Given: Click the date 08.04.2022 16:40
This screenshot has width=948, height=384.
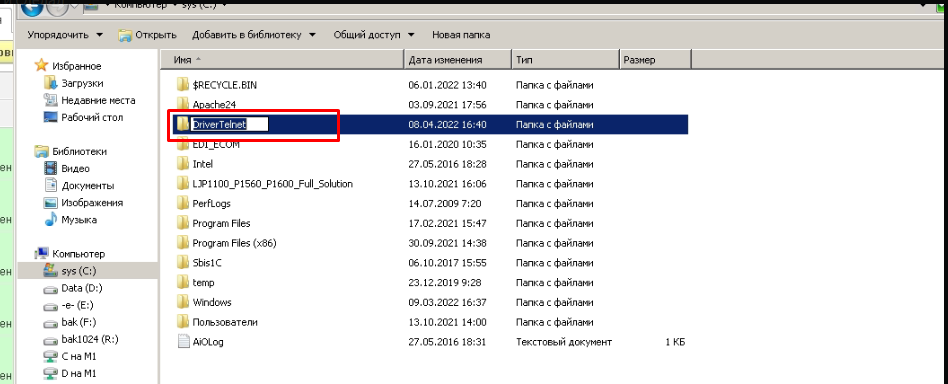Looking at the screenshot, I should (447, 125).
